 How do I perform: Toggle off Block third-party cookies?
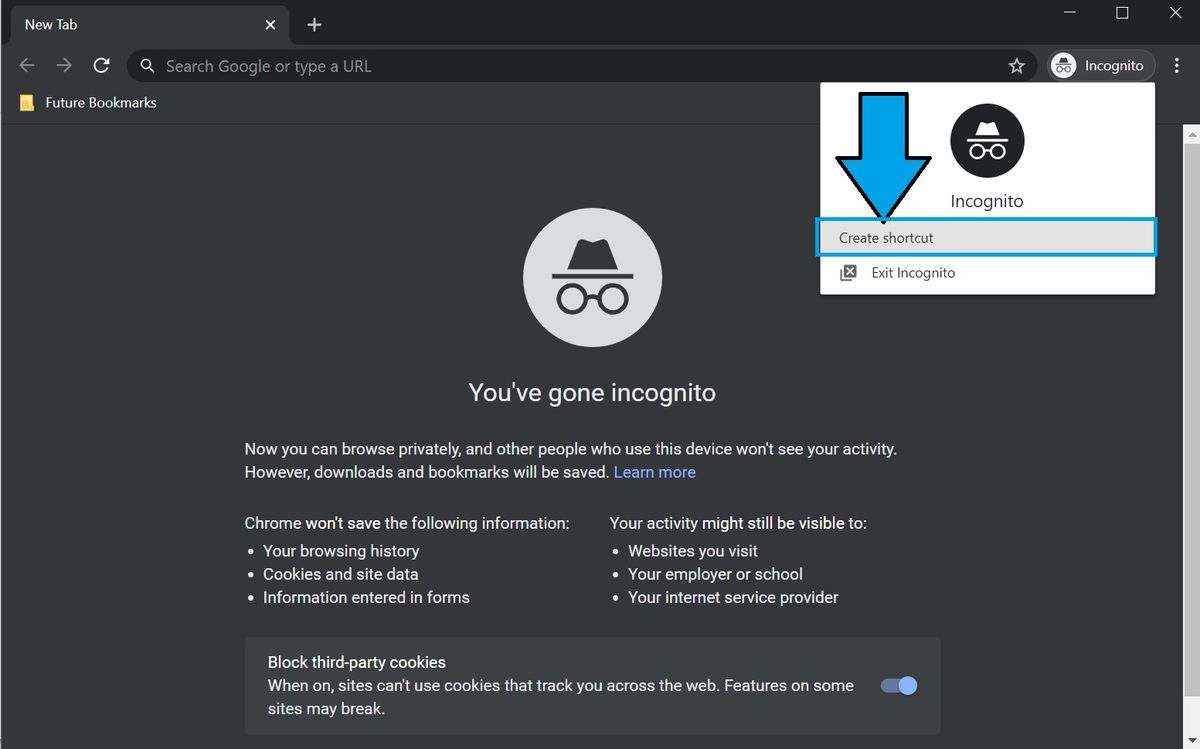897,685
